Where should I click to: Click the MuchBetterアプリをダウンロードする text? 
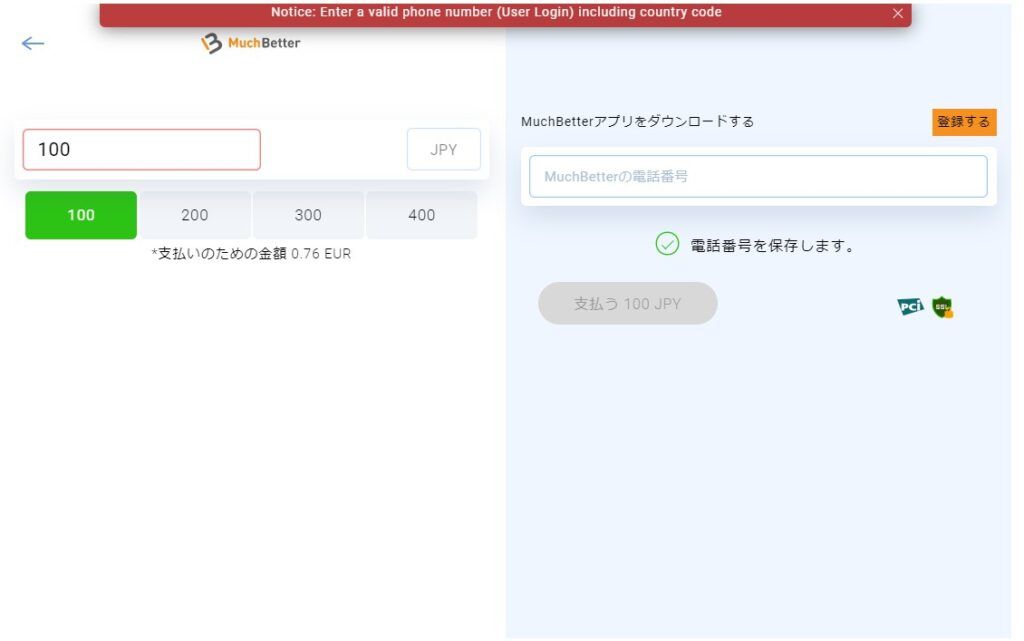pos(637,121)
